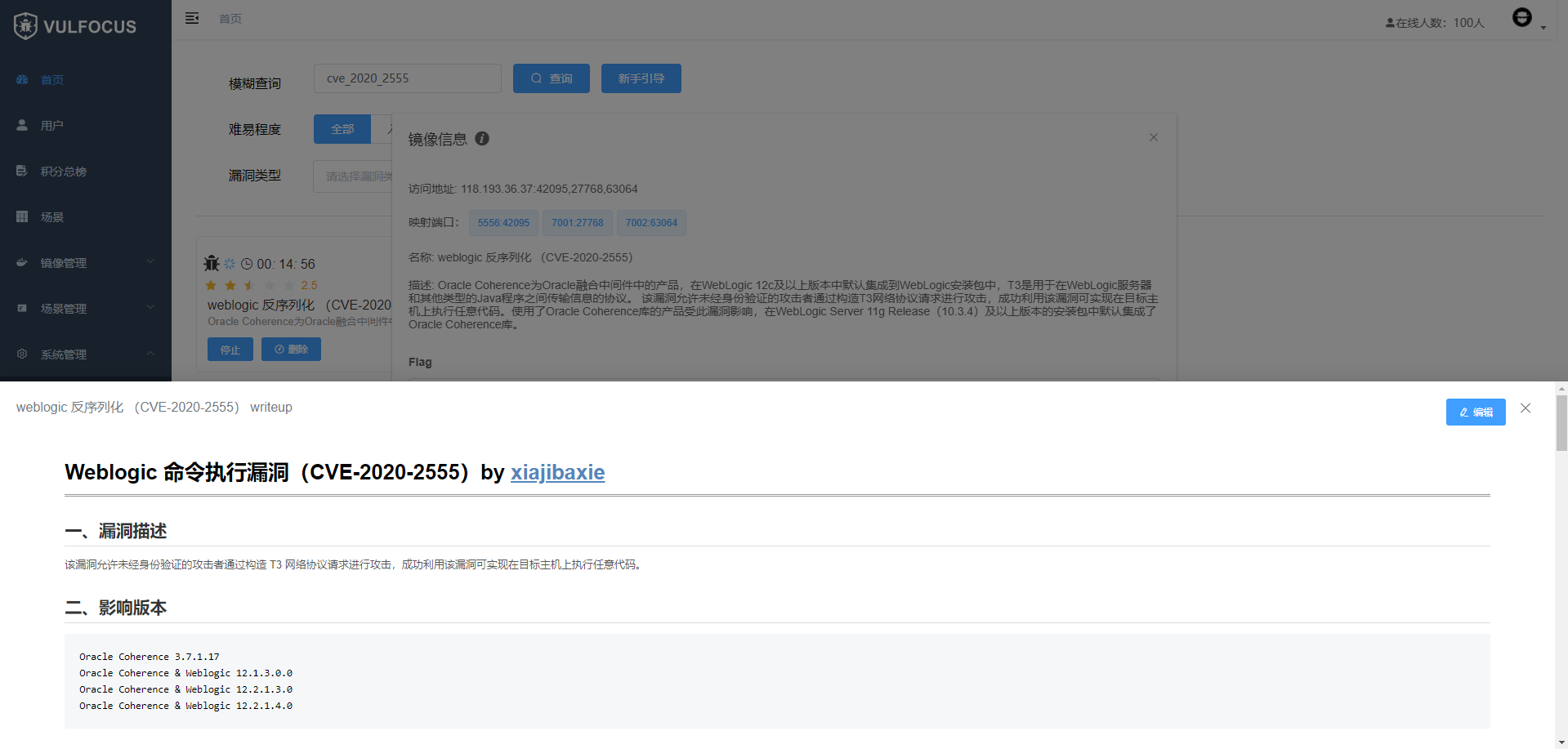
Task: Click the 二、影响版本 heading
Action: pos(116,608)
